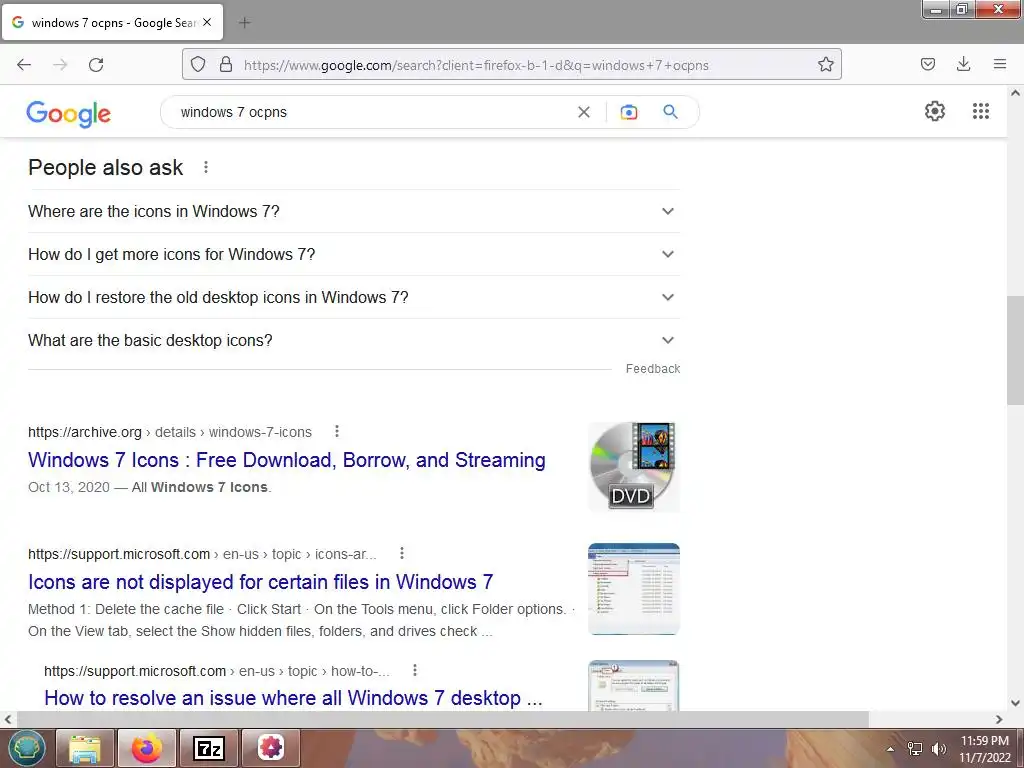Go back using the browser back arrow

click(x=24, y=65)
